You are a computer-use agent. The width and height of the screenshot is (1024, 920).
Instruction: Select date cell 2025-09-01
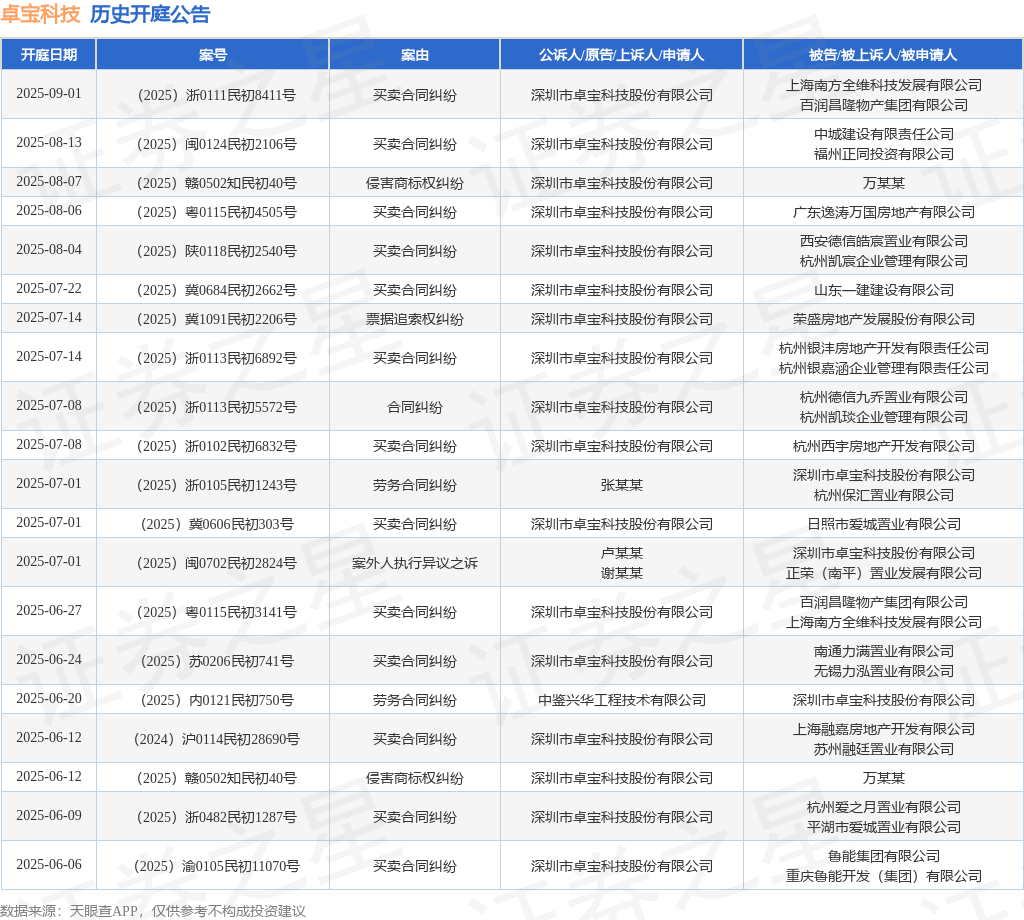click(49, 93)
